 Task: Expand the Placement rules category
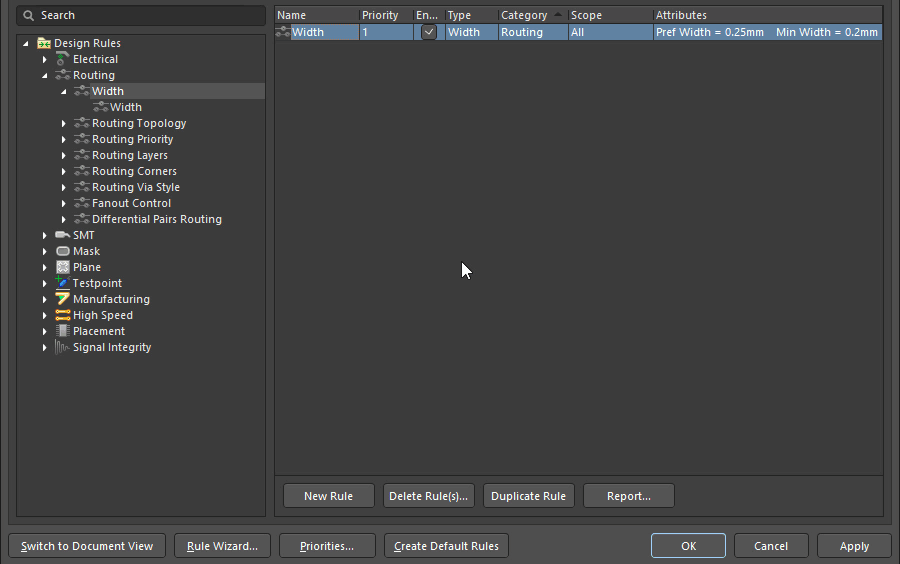point(45,331)
